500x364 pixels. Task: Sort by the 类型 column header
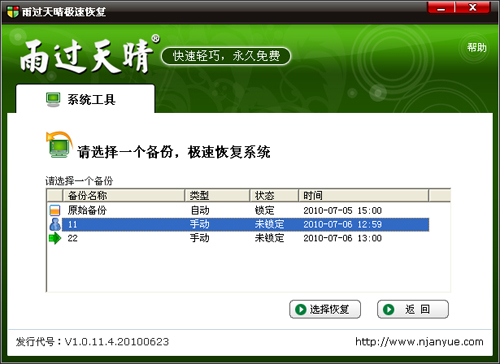coord(217,195)
